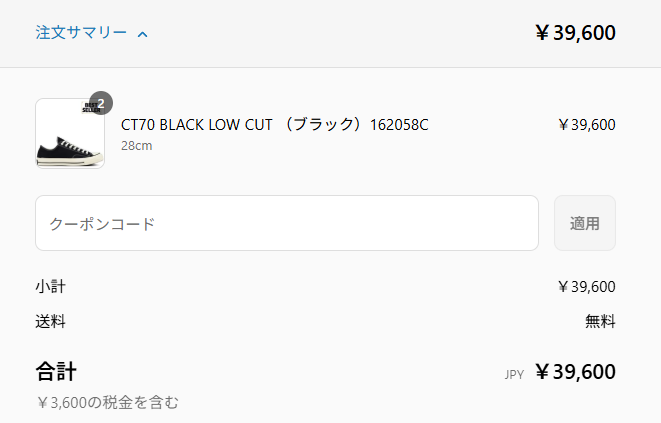Click the chevron arrow beside 注文サマリー
Screen dimensions: 661x423
pos(142,34)
